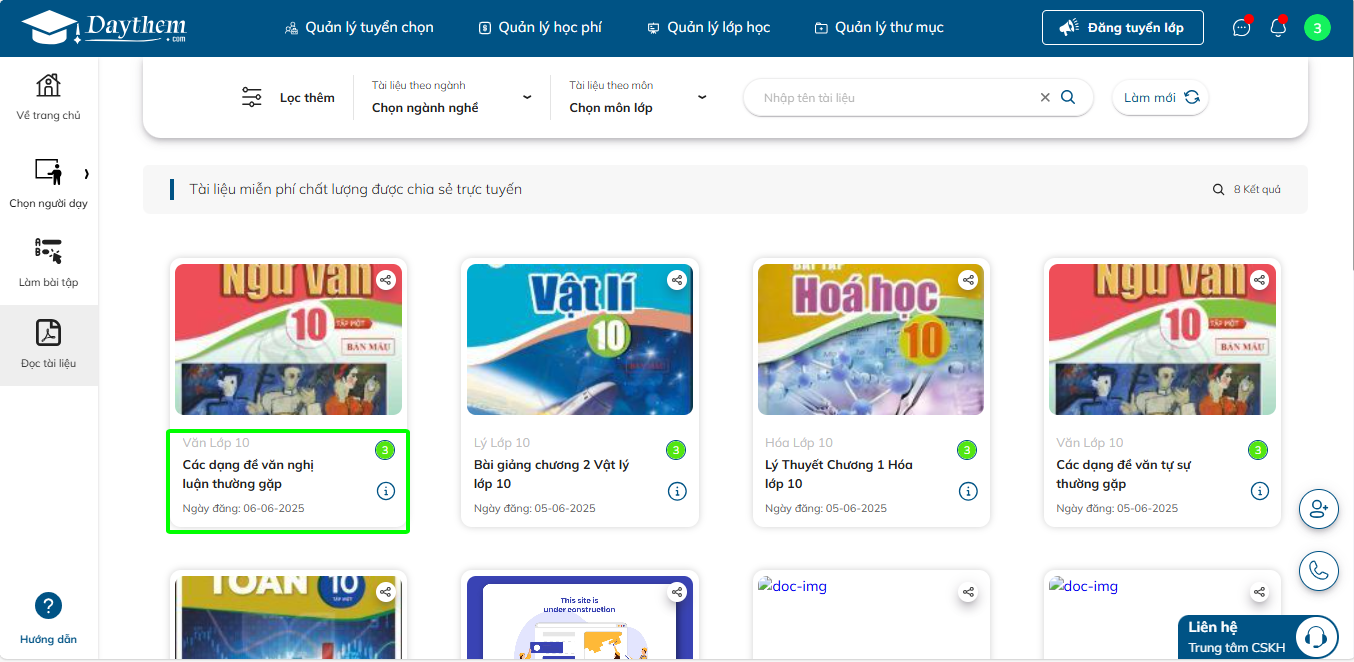Click author badge on Hóa lớp 10 card

click(x=967, y=450)
